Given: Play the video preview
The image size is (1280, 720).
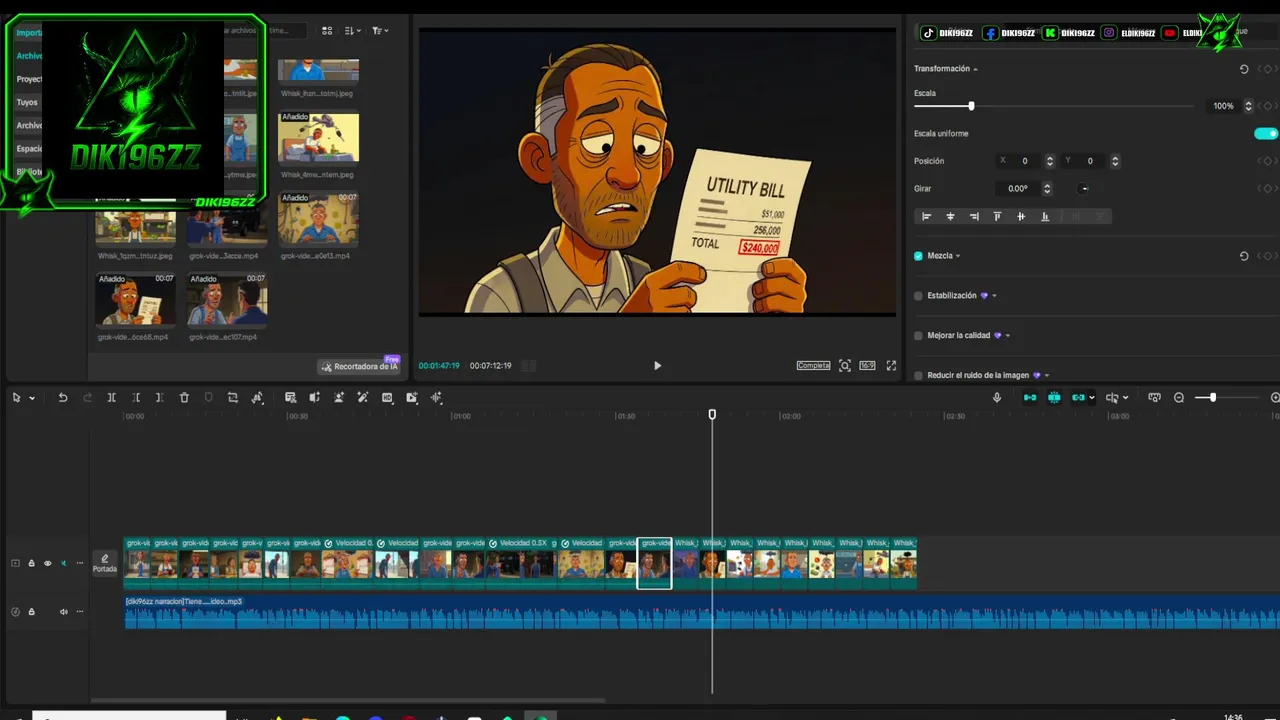Looking at the screenshot, I should click(x=657, y=366).
